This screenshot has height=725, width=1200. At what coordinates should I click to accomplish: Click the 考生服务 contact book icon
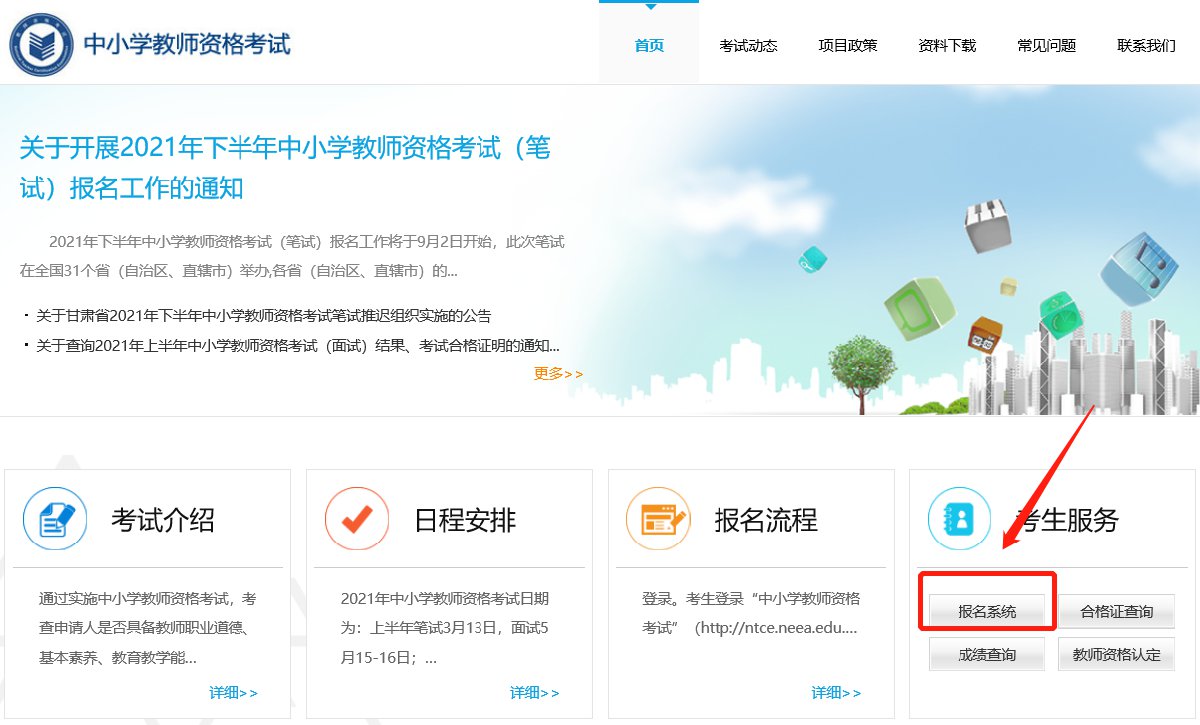959,518
